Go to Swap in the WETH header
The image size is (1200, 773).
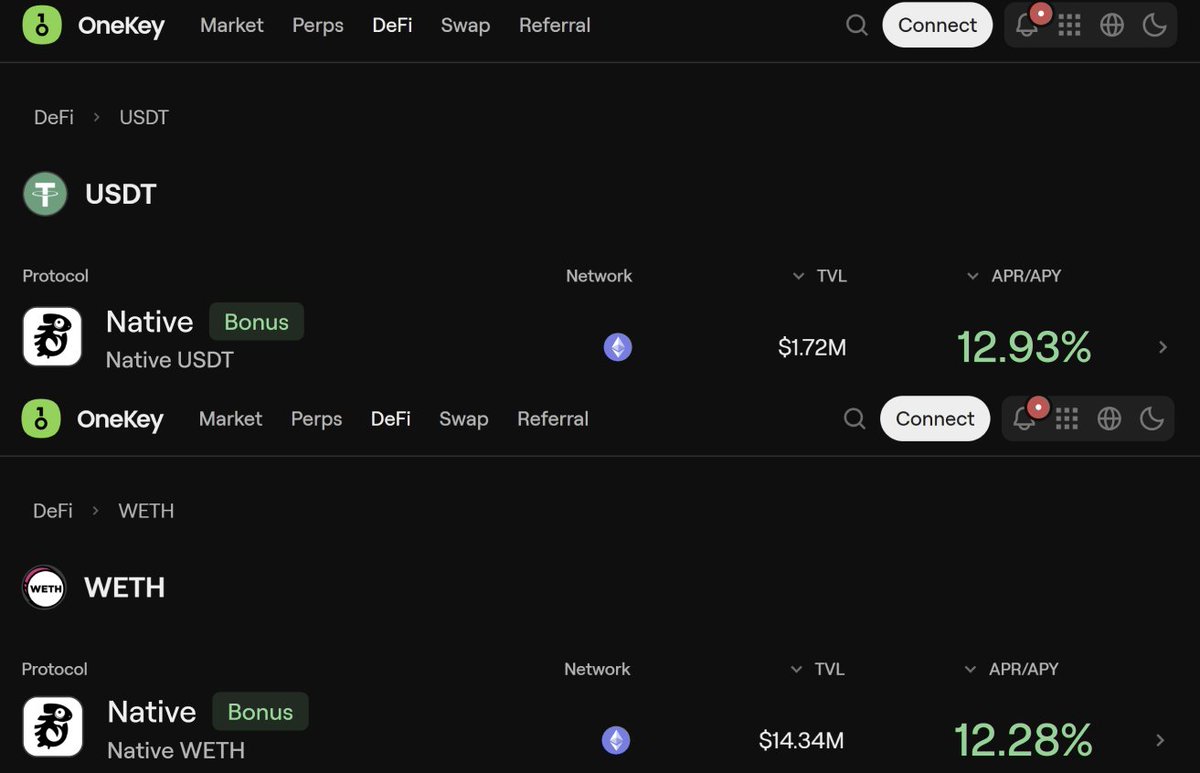click(464, 419)
